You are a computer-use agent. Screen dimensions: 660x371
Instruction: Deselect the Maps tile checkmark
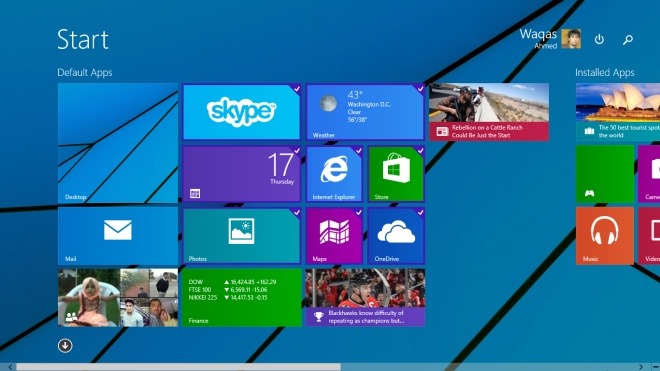(x=358, y=213)
